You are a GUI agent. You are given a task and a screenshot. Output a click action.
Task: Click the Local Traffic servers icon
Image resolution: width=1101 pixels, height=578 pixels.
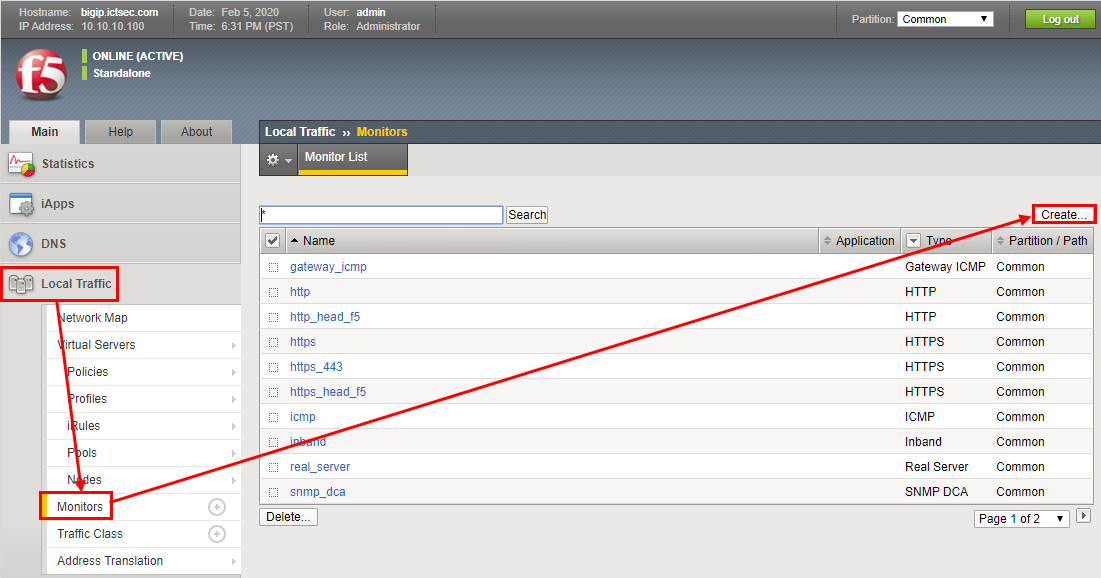coord(21,284)
